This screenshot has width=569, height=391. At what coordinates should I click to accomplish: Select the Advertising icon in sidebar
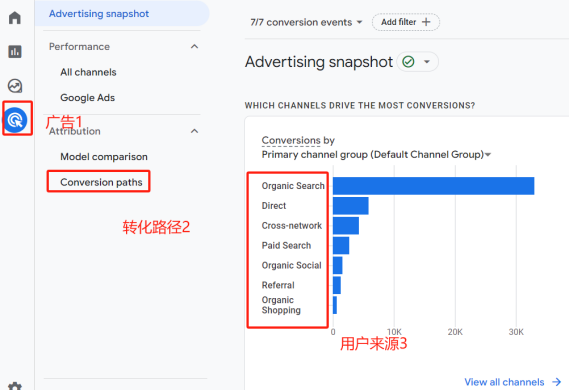pos(16,119)
